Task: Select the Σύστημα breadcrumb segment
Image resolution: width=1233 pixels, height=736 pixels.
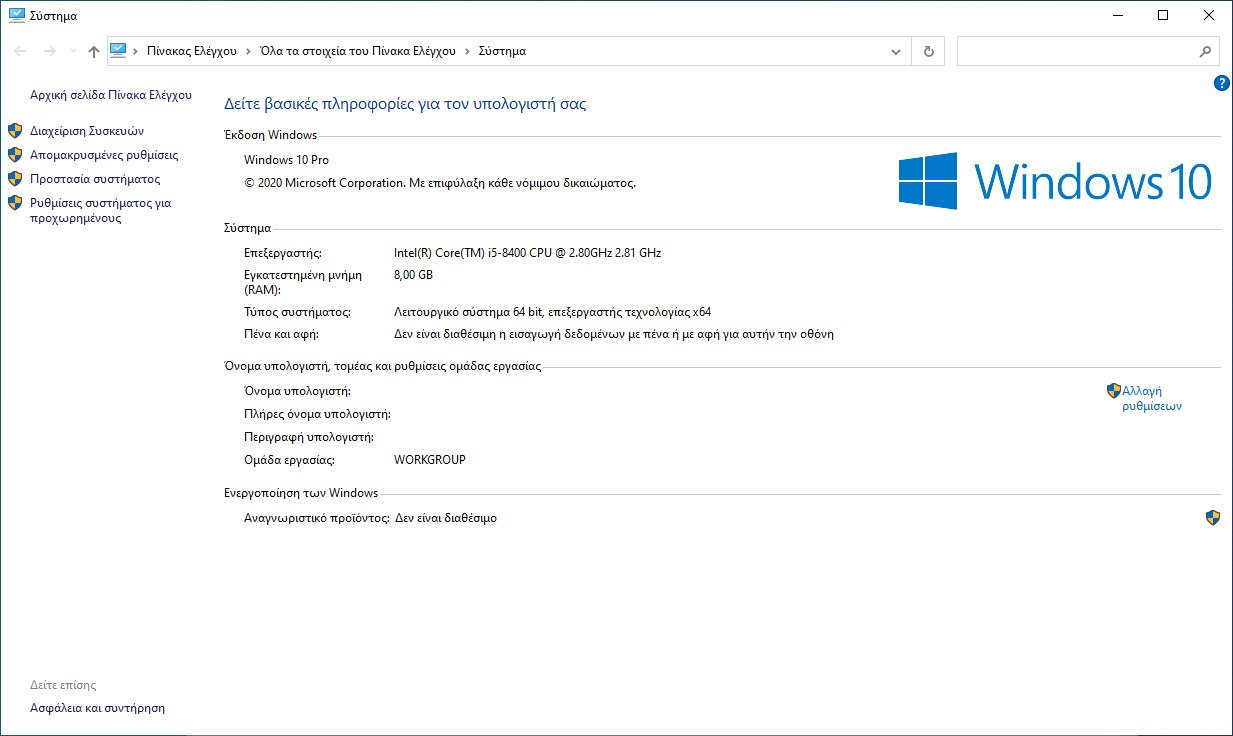Action: pos(502,51)
